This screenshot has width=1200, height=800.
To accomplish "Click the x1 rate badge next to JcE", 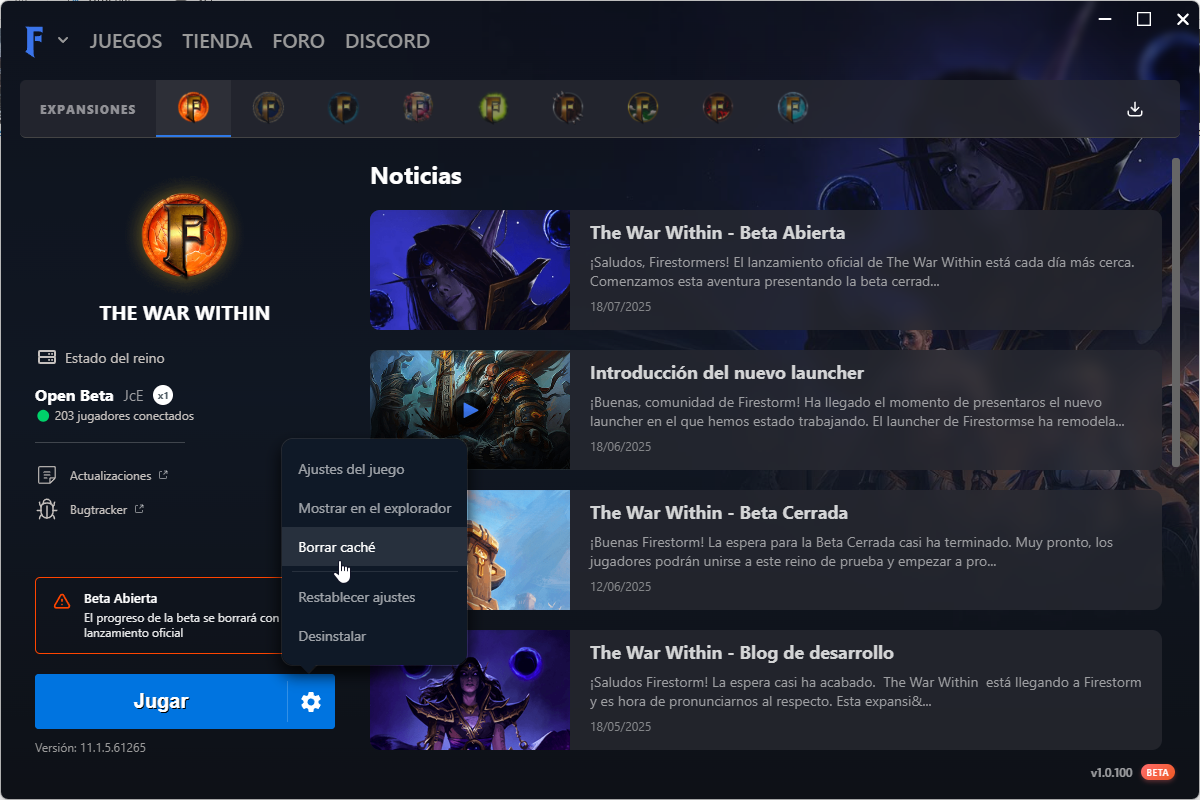I will click(164, 395).
